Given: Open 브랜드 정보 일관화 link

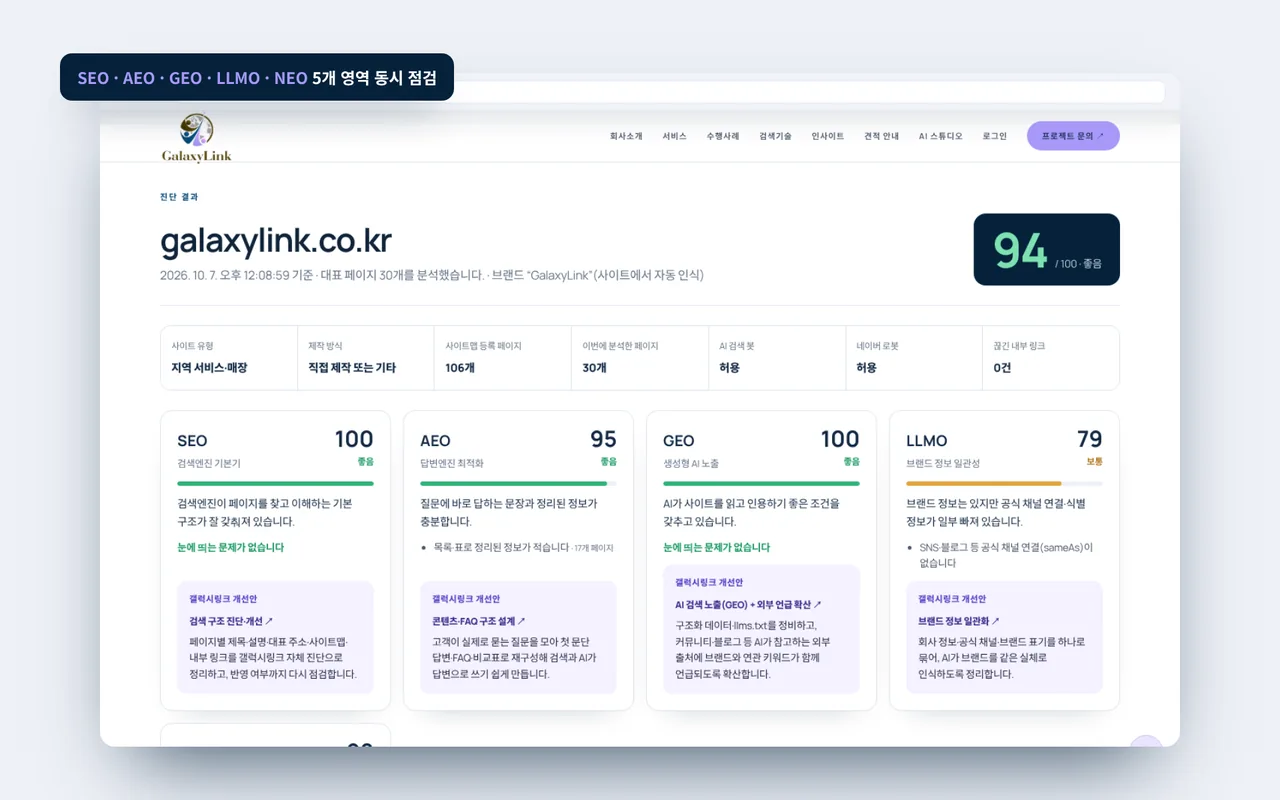Looking at the screenshot, I should 959,621.
